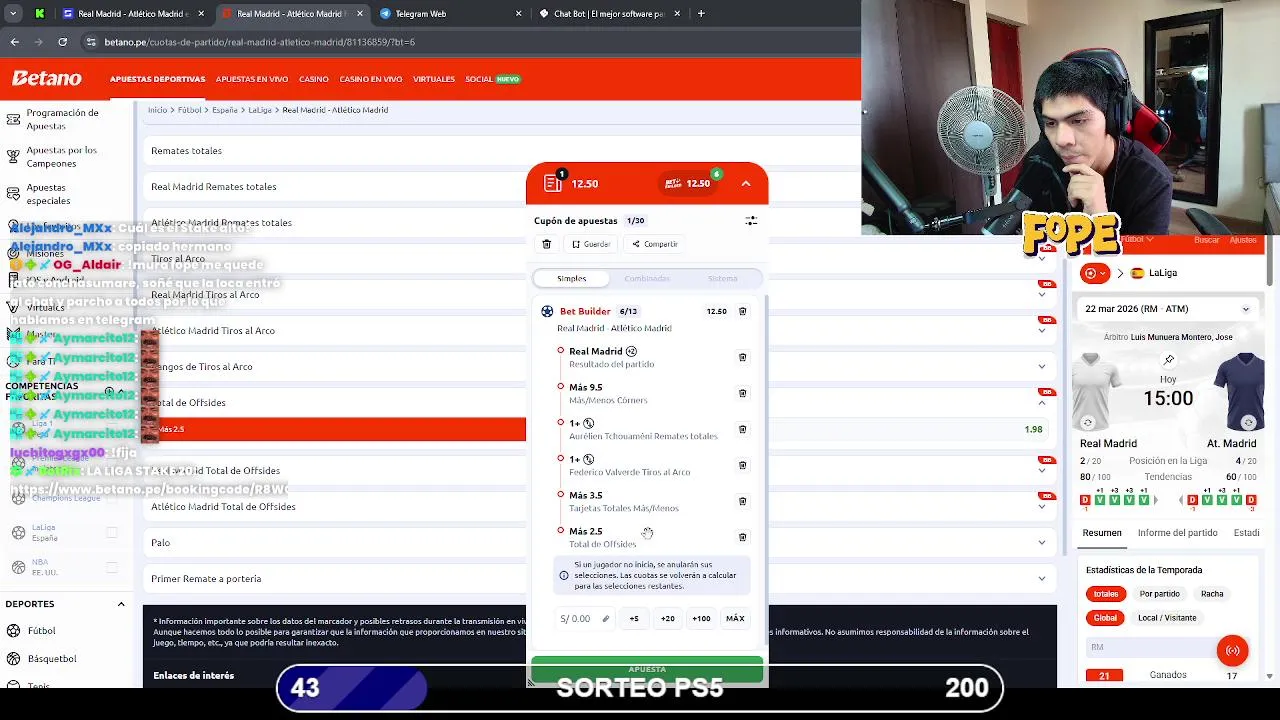Switch to the Sistema bet tab
This screenshot has width=1280, height=720.
click(x=723, y=279)
